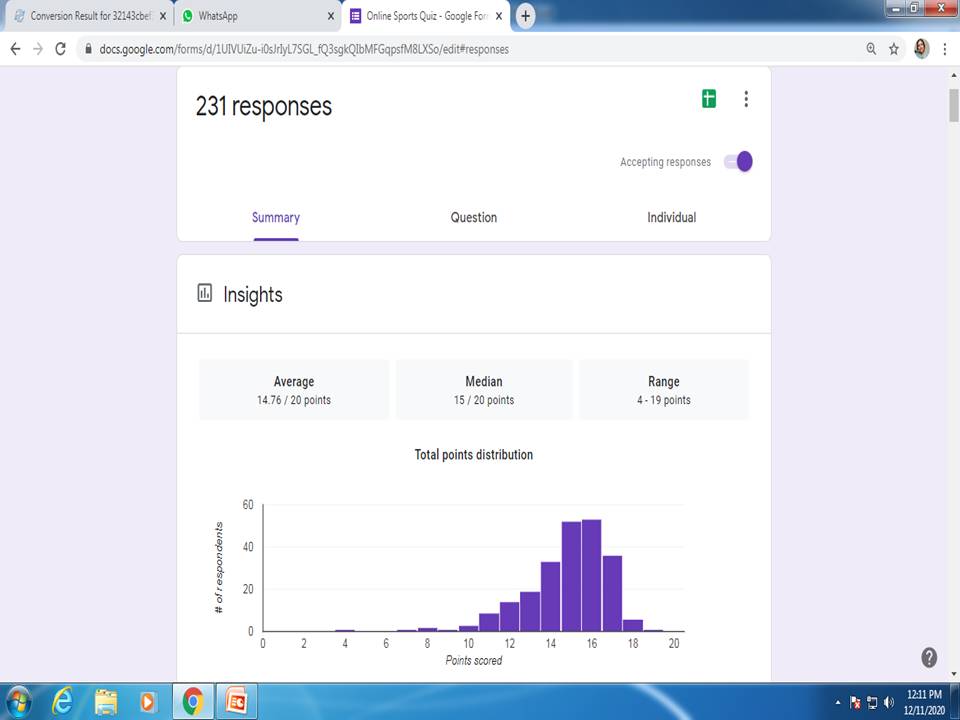Screen dimensions: 960x720
Task: Switch to the WhatsApp browser tab
Action: (x=255, y=16)
